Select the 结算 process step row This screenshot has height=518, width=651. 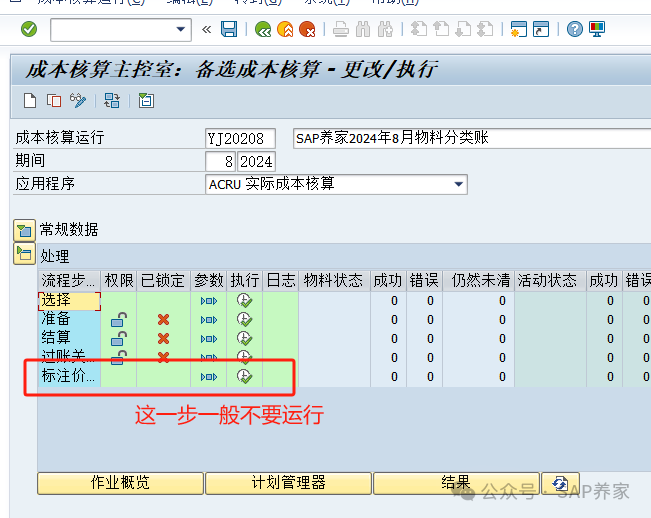pyautogui.click(x=69, y=338)
